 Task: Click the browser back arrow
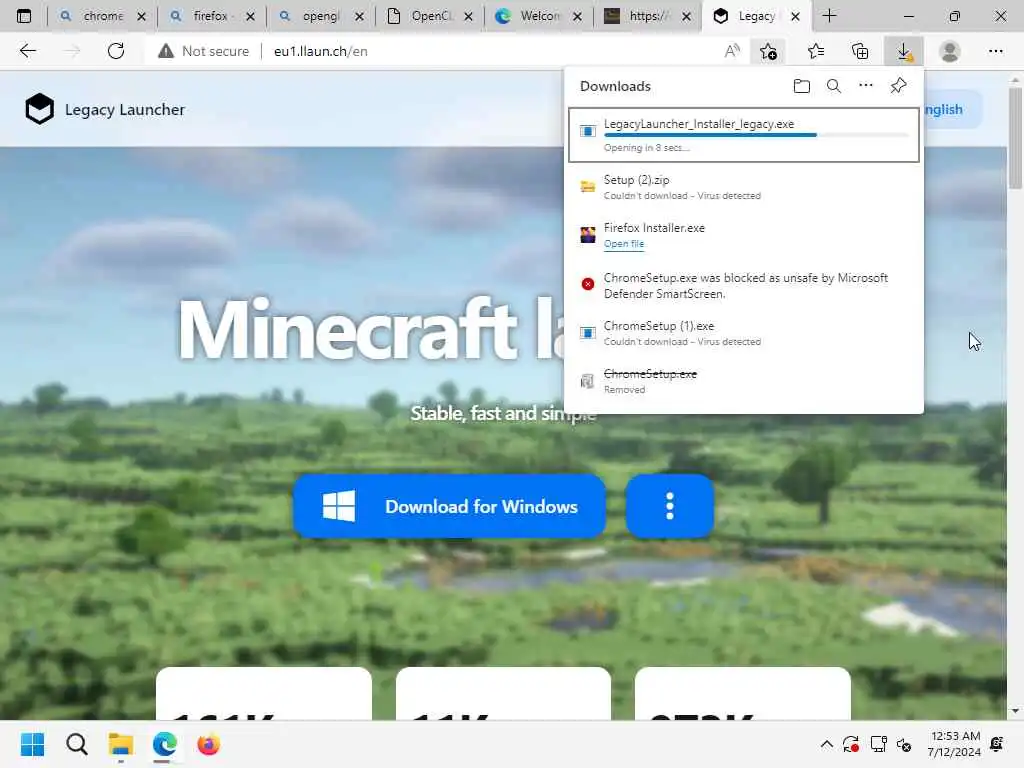click(x=27, y=51)
